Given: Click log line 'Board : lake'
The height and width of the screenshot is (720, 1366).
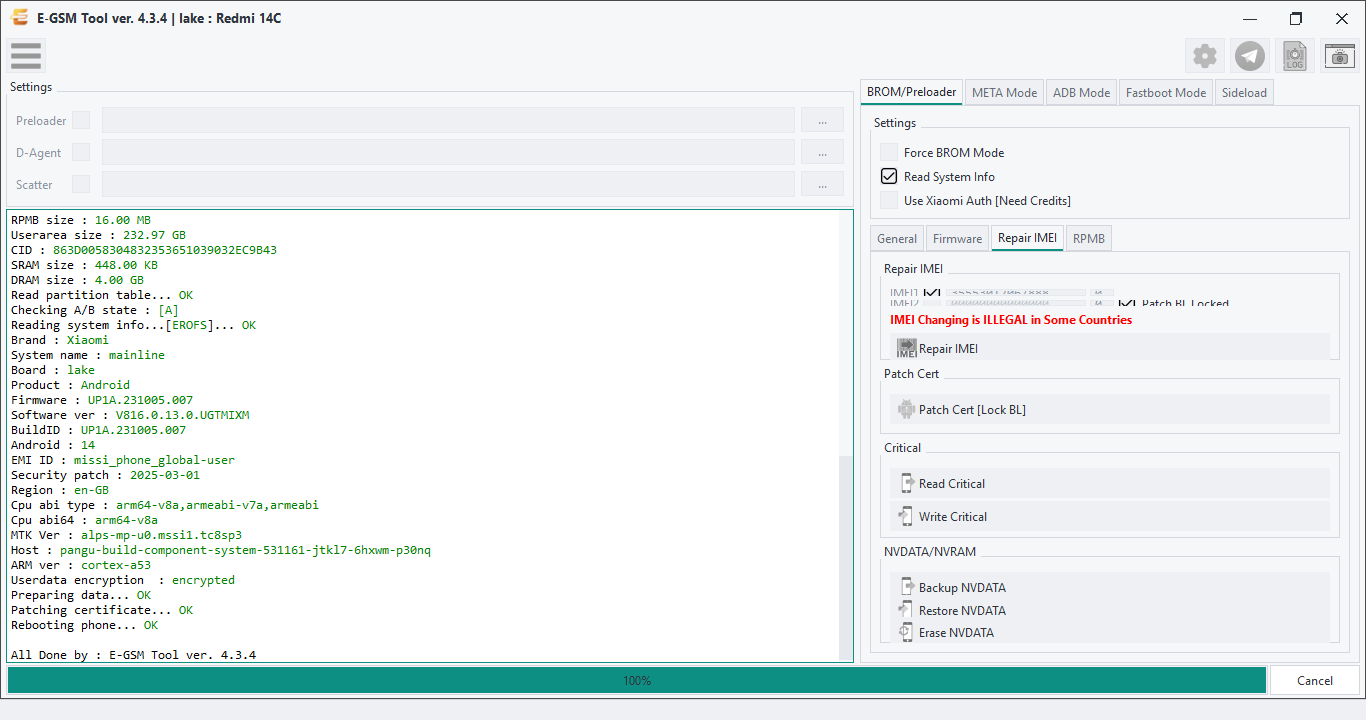Looking at the screenshot, I should [53, 370].
